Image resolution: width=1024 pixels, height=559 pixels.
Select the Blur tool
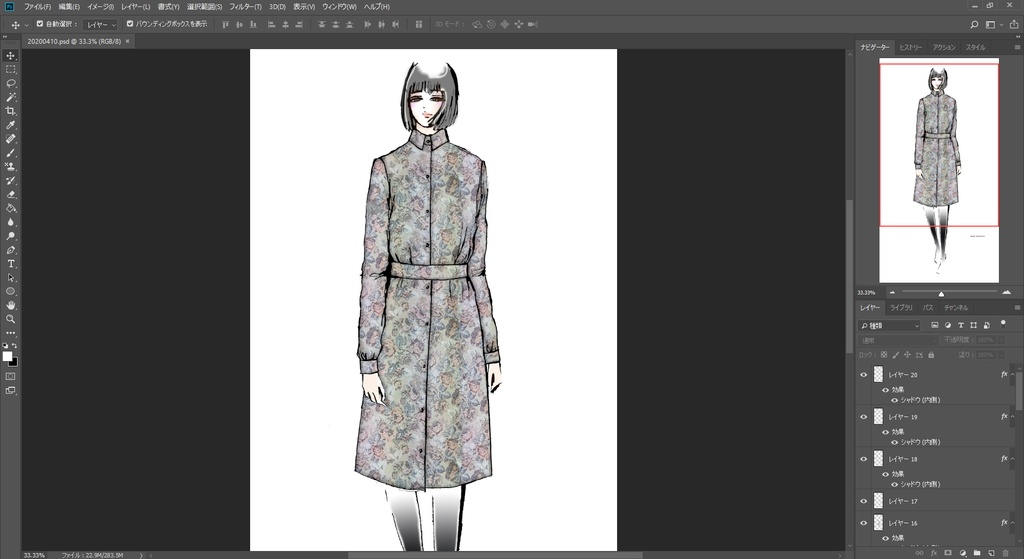tap(10, 223)
